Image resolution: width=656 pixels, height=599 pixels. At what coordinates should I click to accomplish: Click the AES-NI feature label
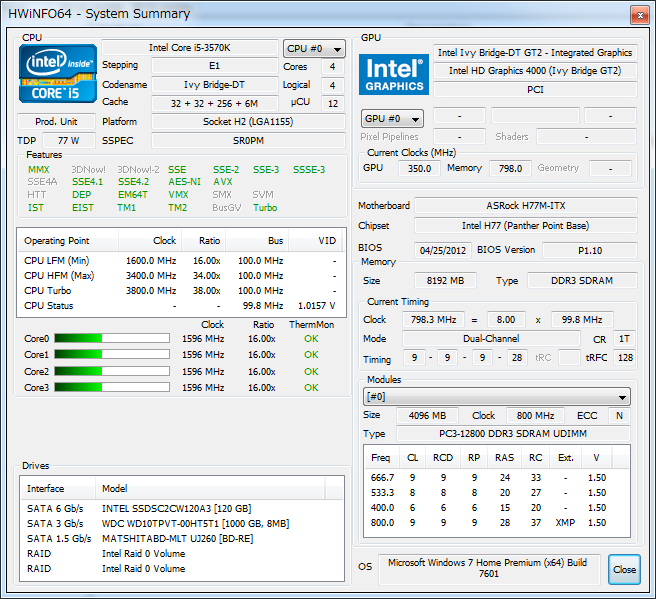(x=184, y=182)
